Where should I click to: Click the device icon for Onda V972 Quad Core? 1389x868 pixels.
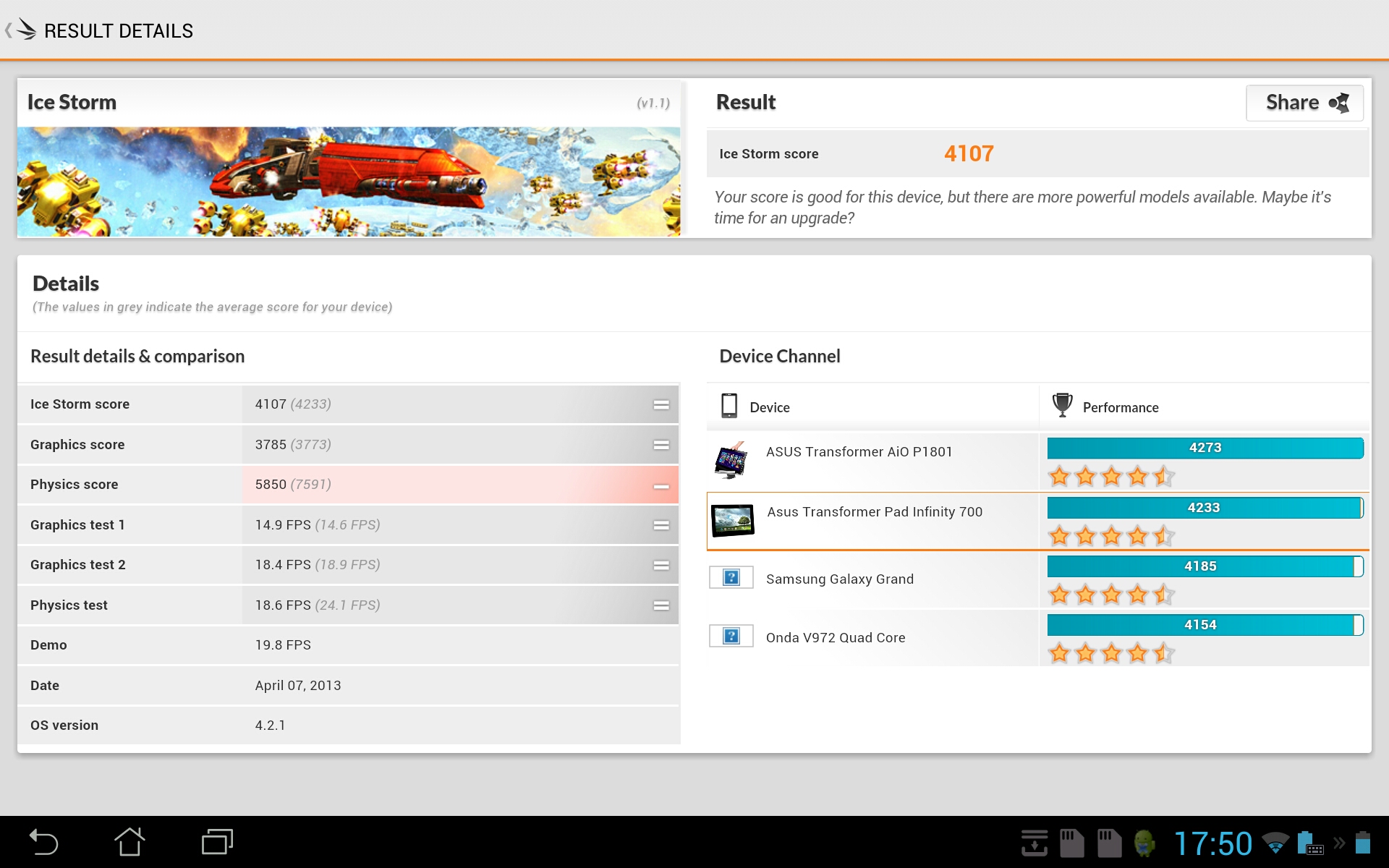coord(730,636)
